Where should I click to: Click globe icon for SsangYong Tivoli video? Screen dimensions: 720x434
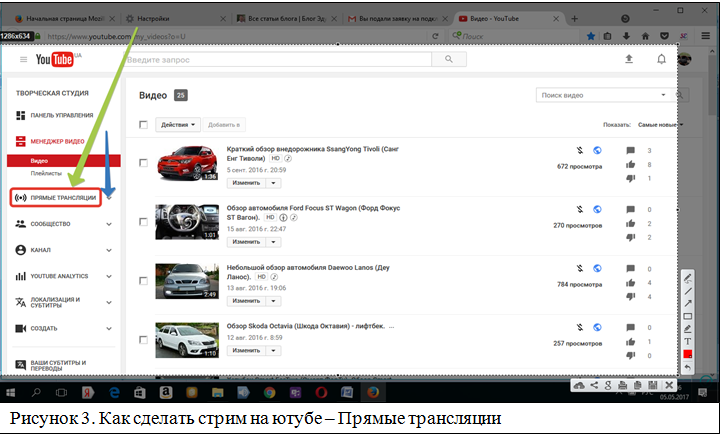[x=597, y=151]
